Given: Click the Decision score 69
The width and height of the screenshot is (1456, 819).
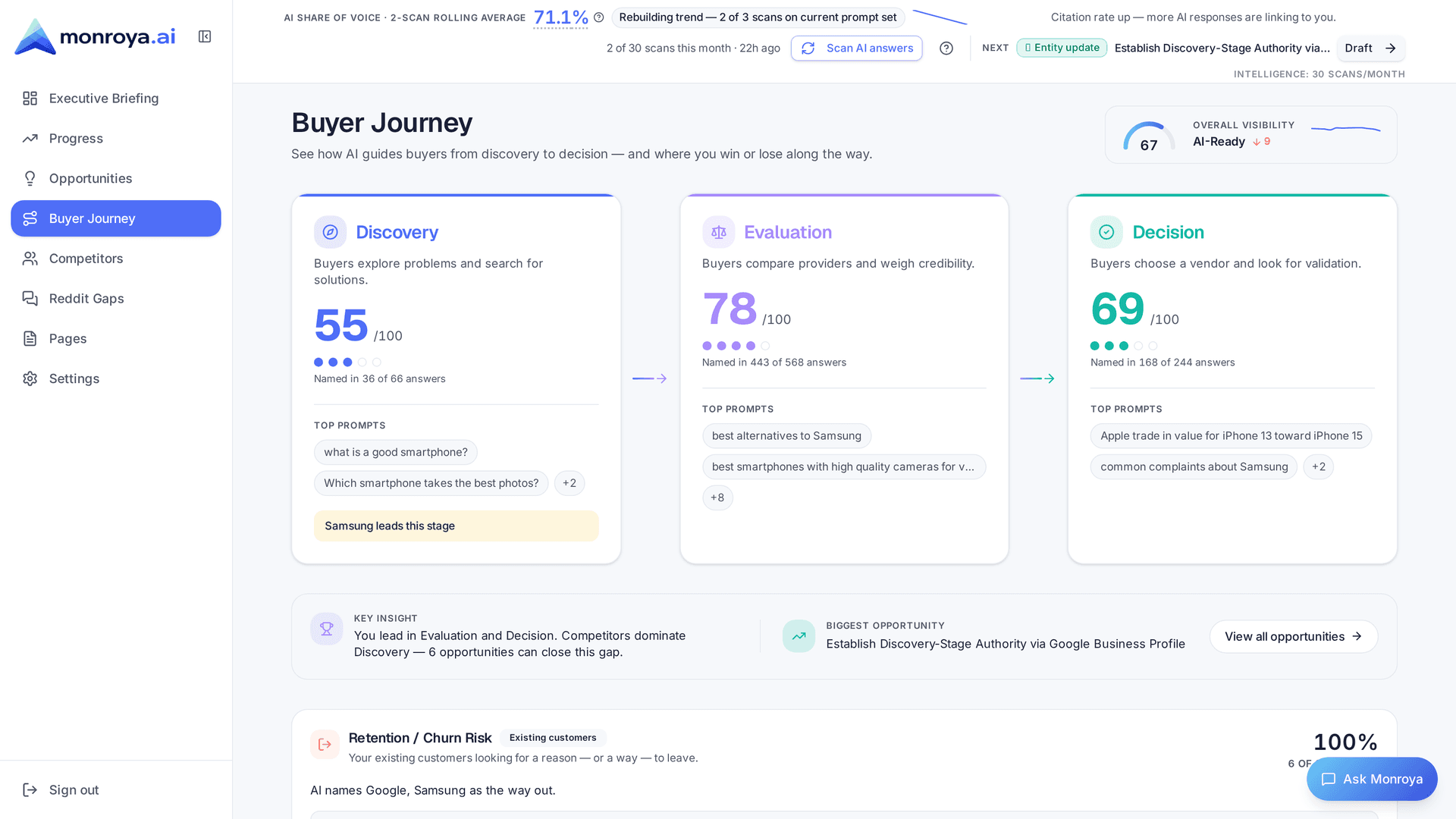Looking at the screenshot, I should (1118, 309).
